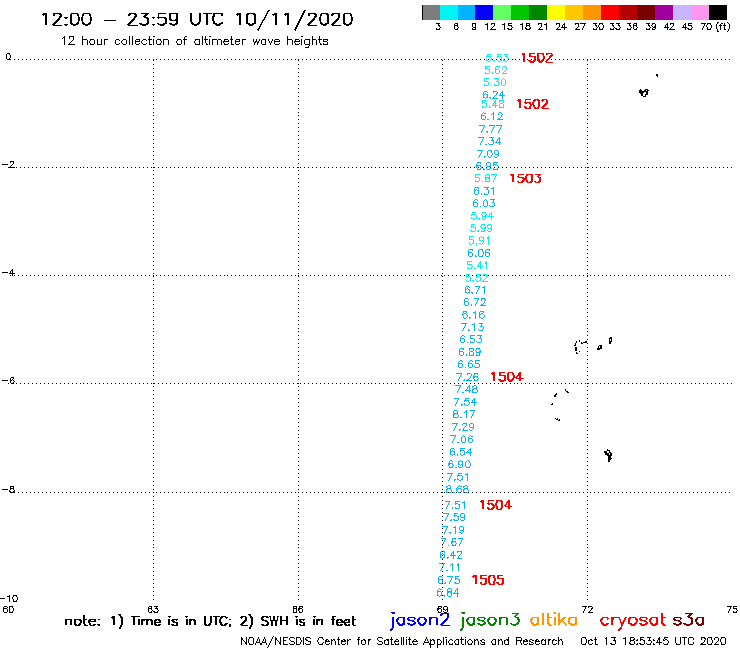This screenshot has height=650, width=740.
Task: Click the black swatch at the legend's end
Action: 718,12
